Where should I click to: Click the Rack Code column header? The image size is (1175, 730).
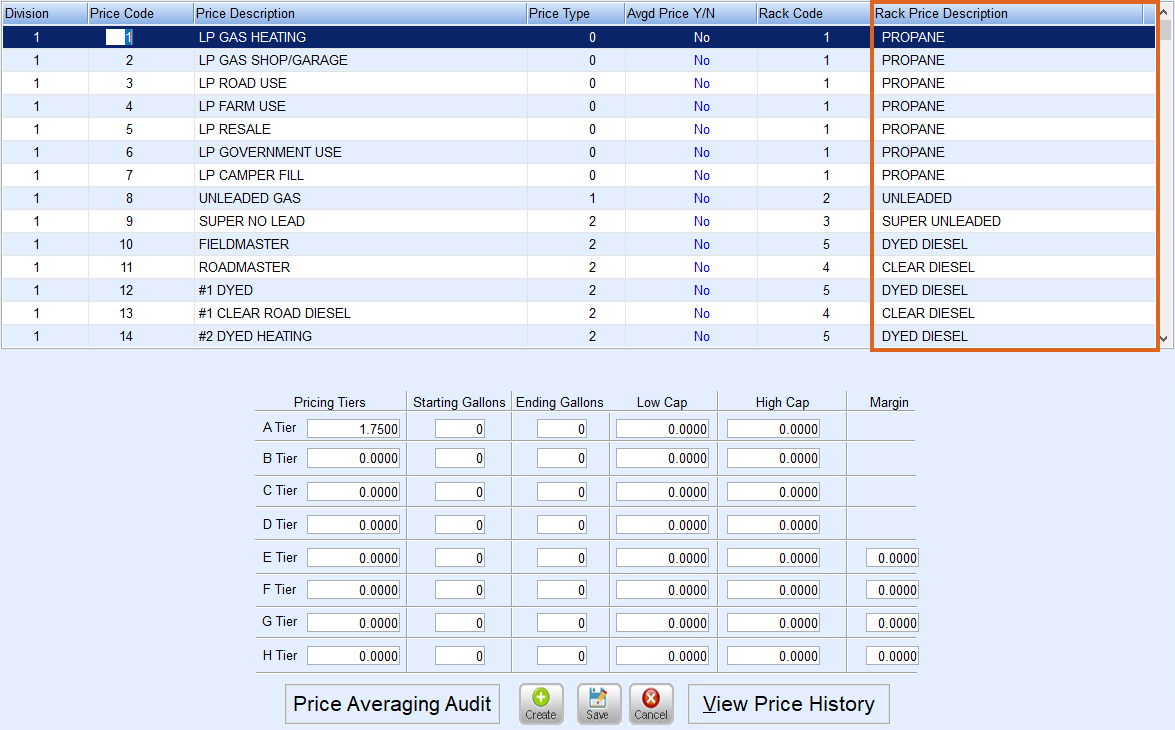pos(813,13)
